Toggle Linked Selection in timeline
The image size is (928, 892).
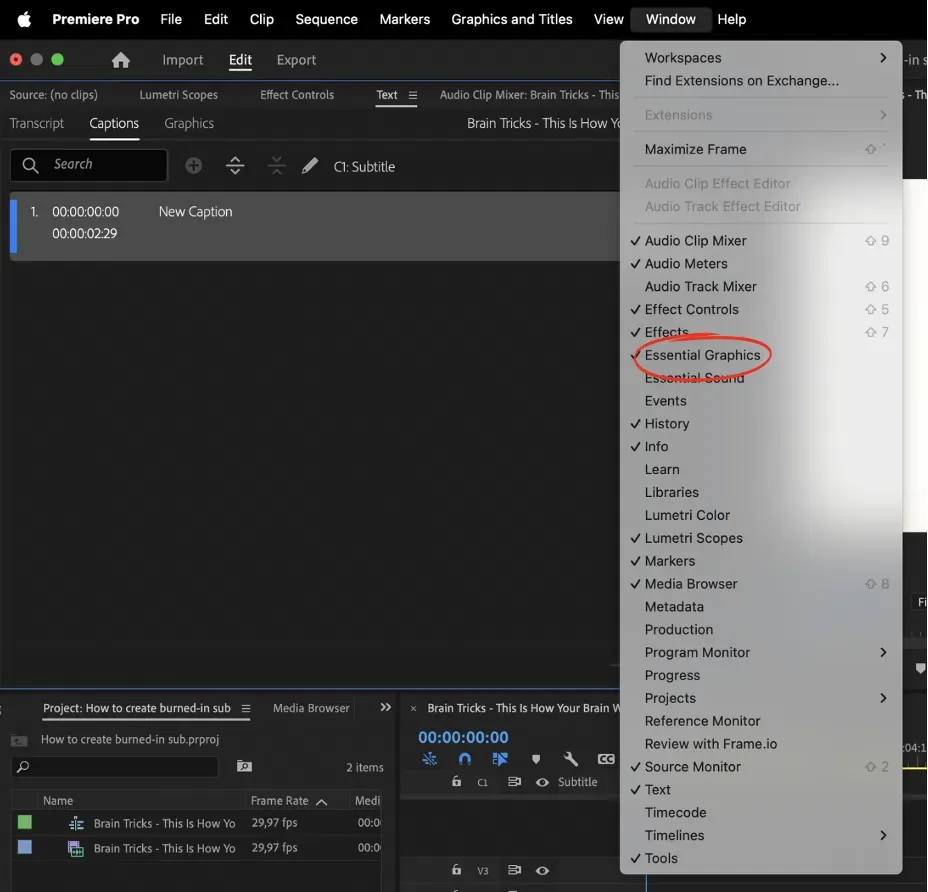500,759
